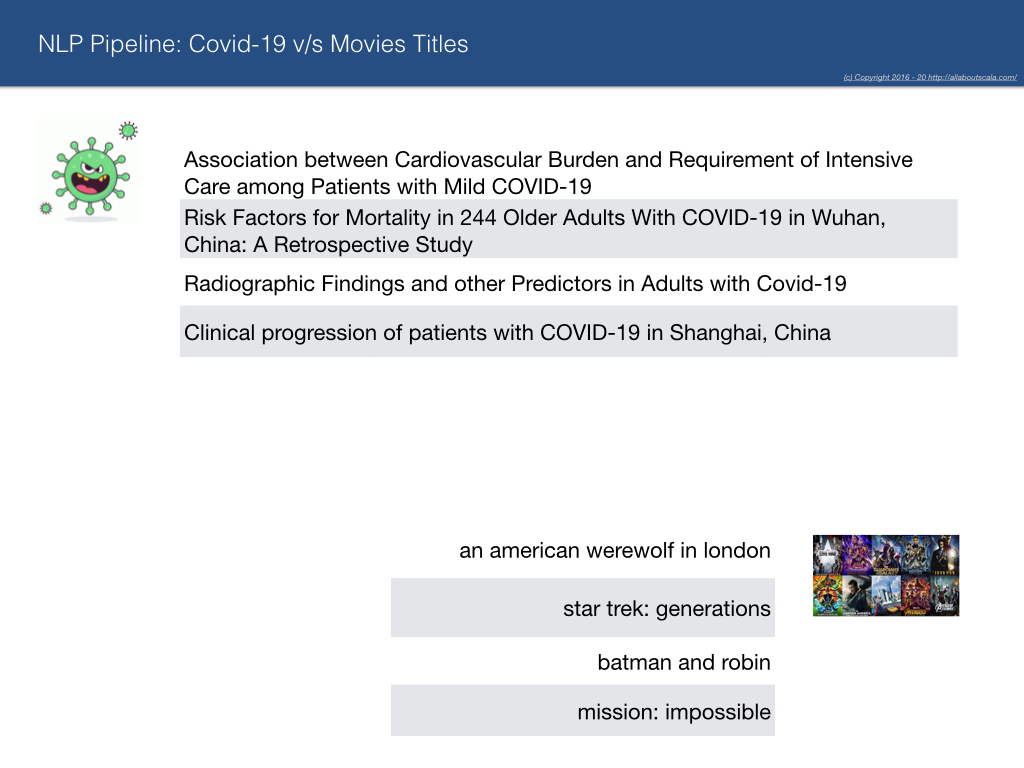
Task: Select the movie posters collage thumbnail
Action: tap(886, 575)
